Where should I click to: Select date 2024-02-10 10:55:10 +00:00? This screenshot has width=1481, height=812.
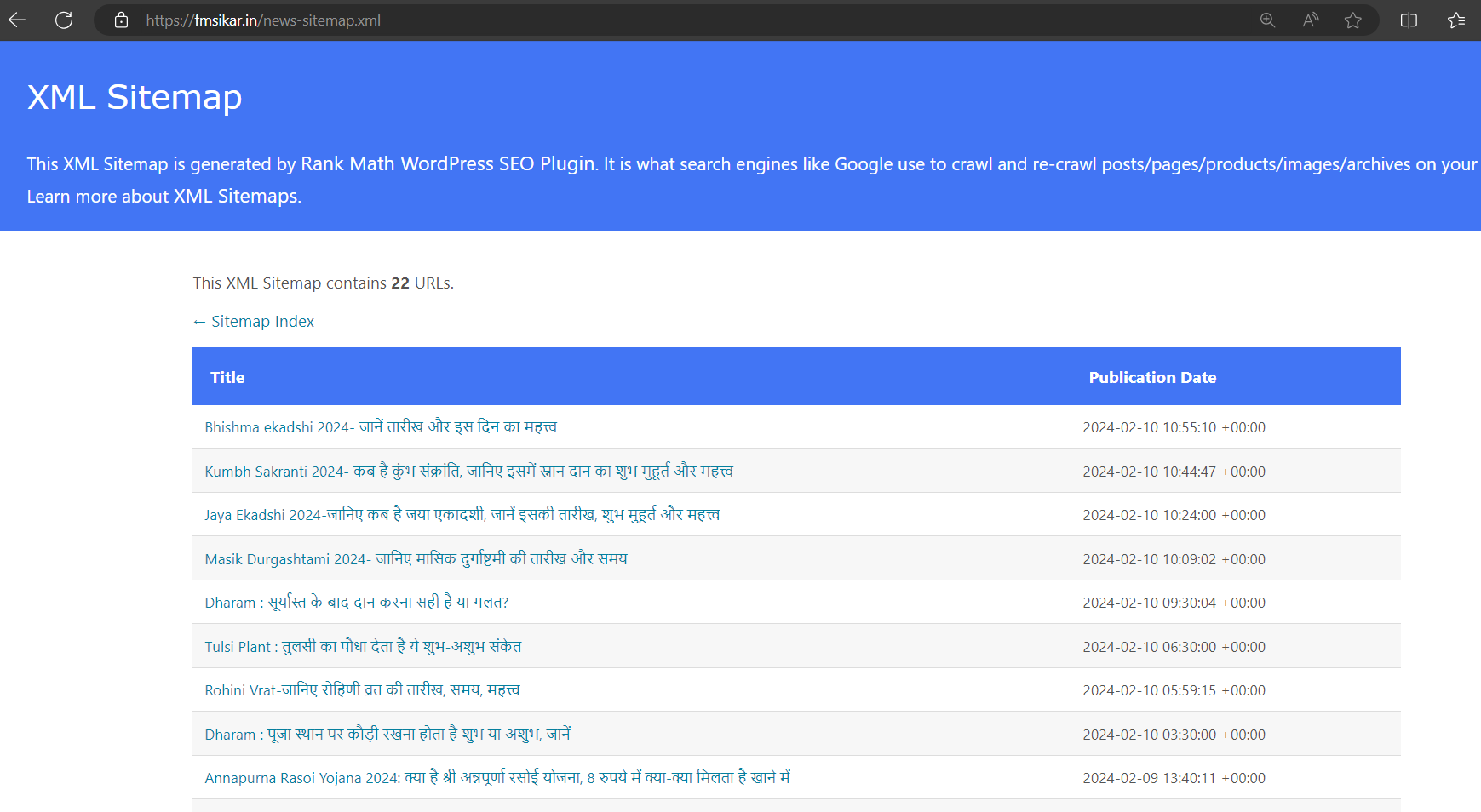click(1174, 427)
